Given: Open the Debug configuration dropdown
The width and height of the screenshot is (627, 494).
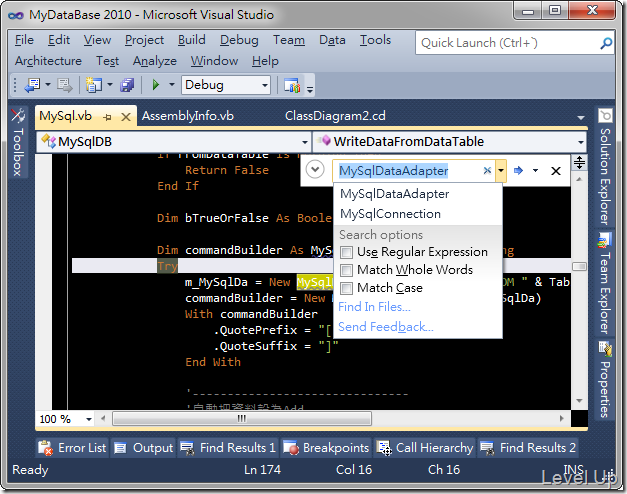Looking at the screenshot, I should (x=226, y=85).
